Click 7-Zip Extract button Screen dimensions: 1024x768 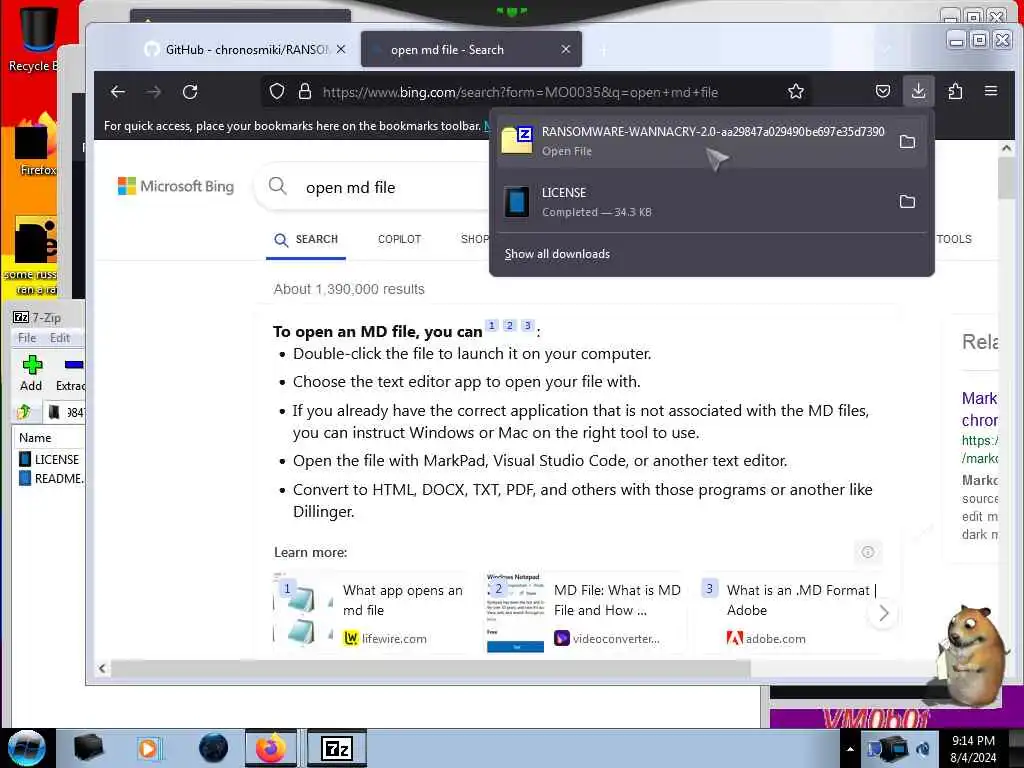pos(70,374)
